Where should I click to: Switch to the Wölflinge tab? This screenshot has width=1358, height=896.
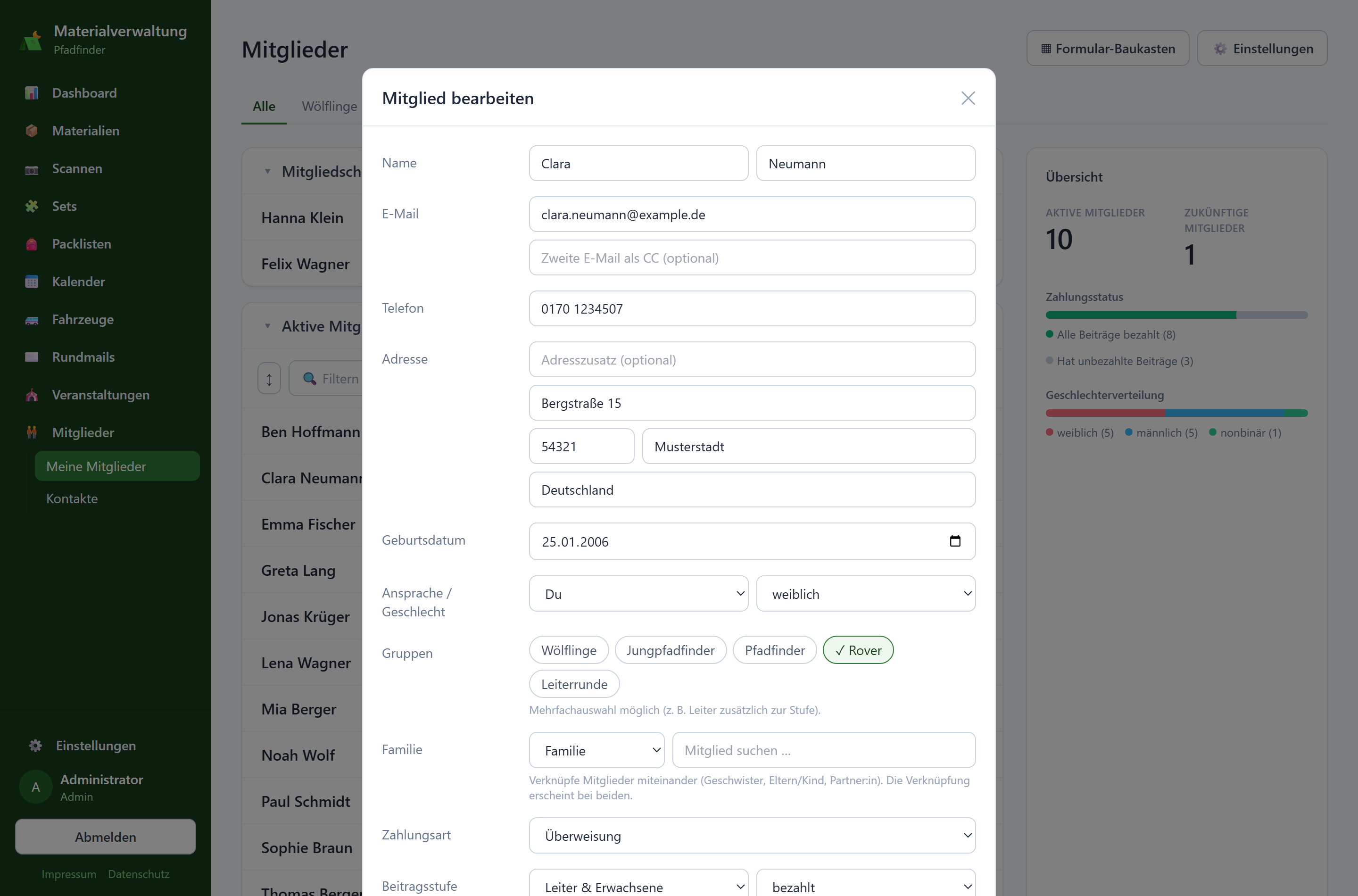[329, 106]
